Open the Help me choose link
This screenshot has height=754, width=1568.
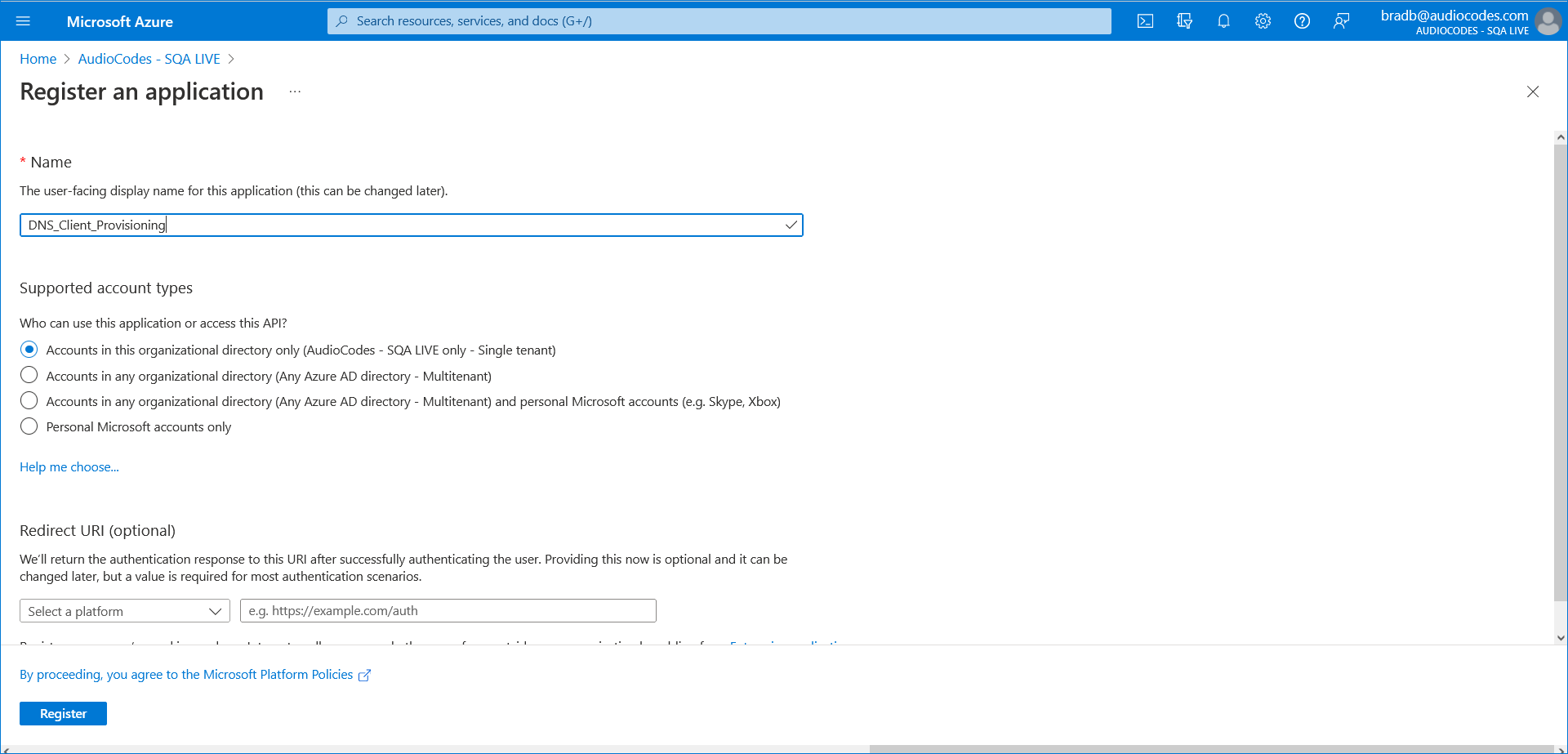pyautogui.click(x=69, y=466)
